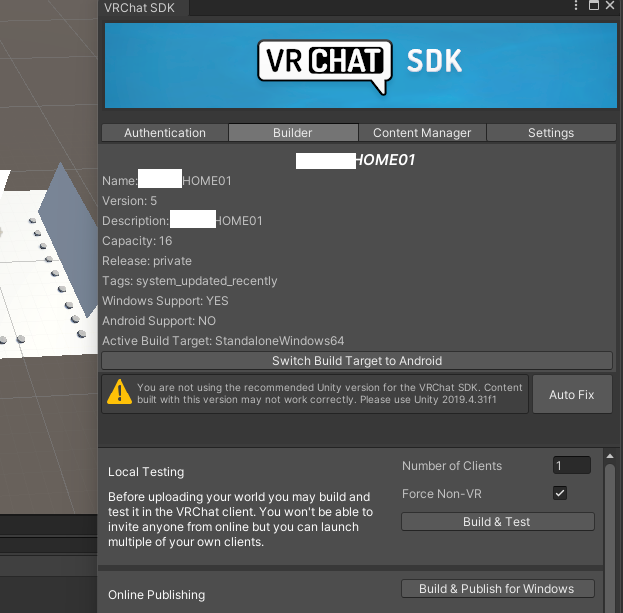Open the VRChat SDK window kebab menu
Viewport: 623px width, 613px height.
point(576,6)
